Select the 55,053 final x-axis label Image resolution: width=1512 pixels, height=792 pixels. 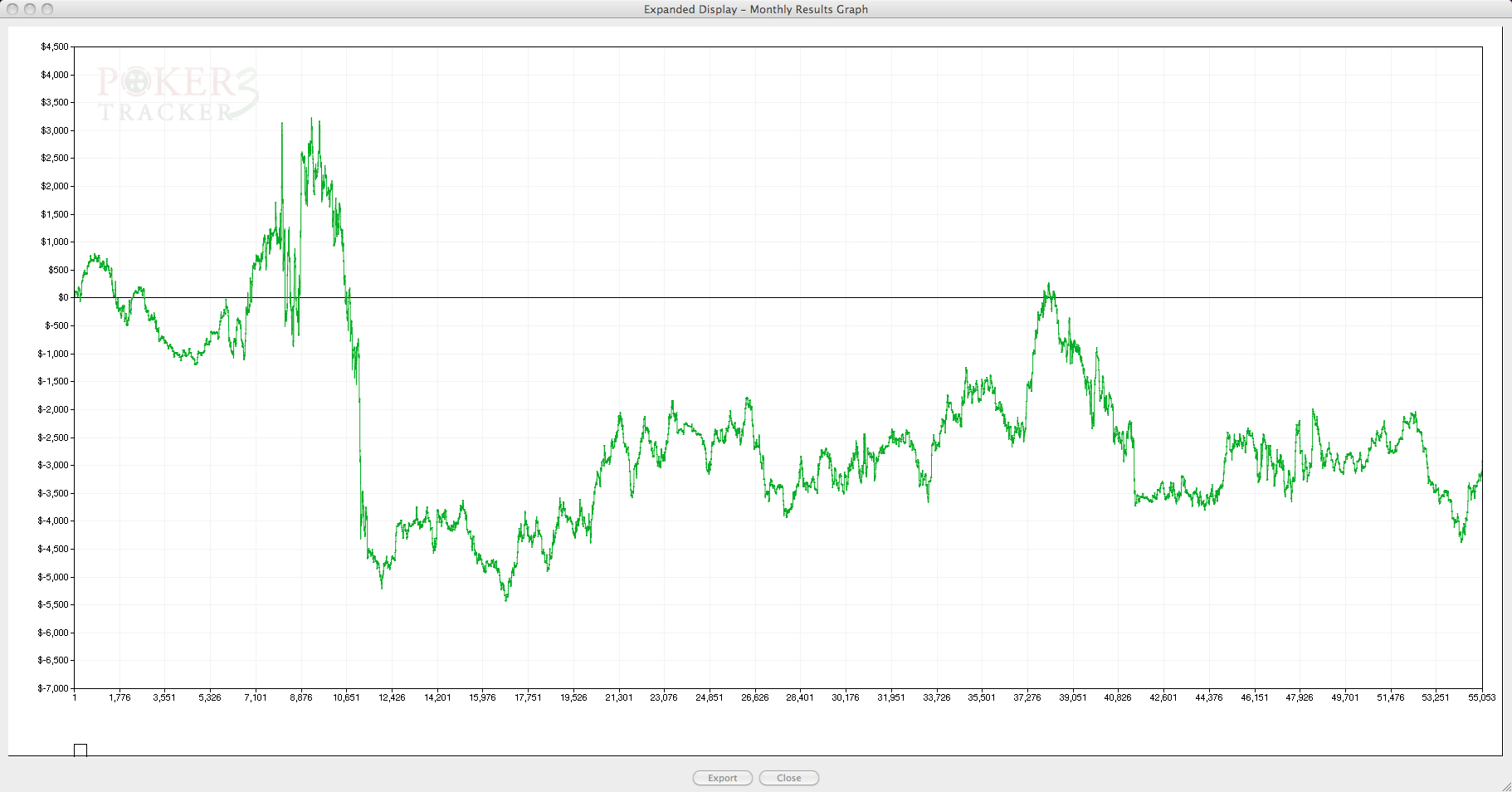1481,697
